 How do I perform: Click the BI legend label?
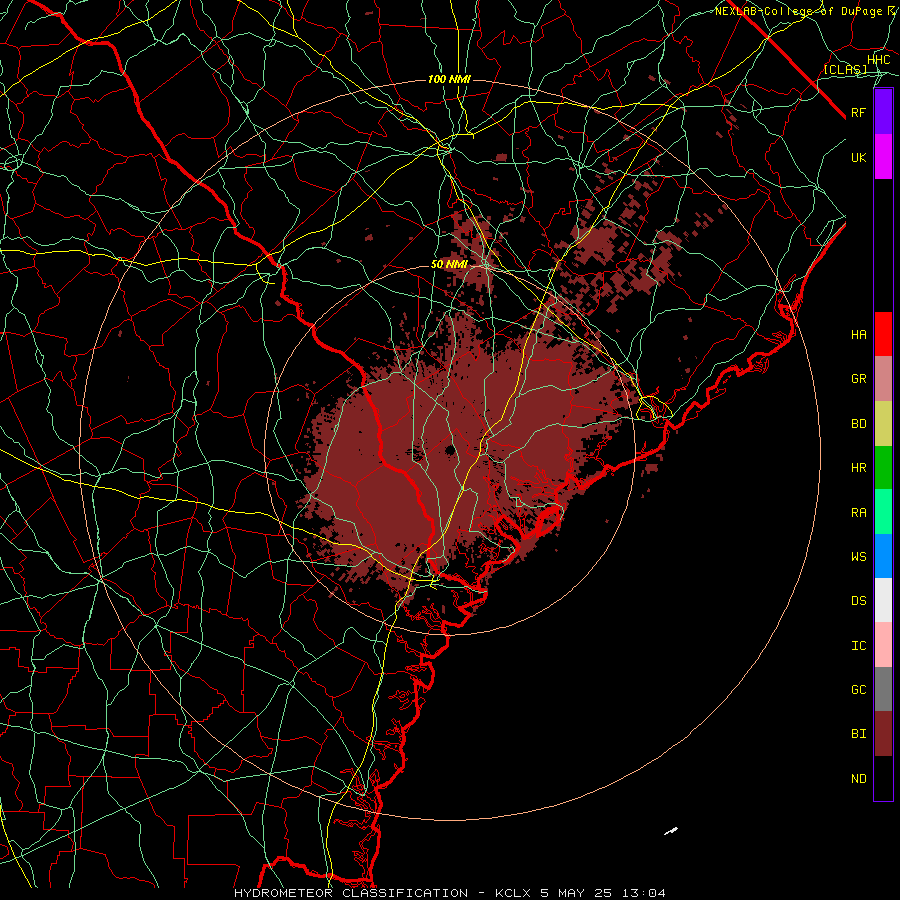[x=858, y=734]
